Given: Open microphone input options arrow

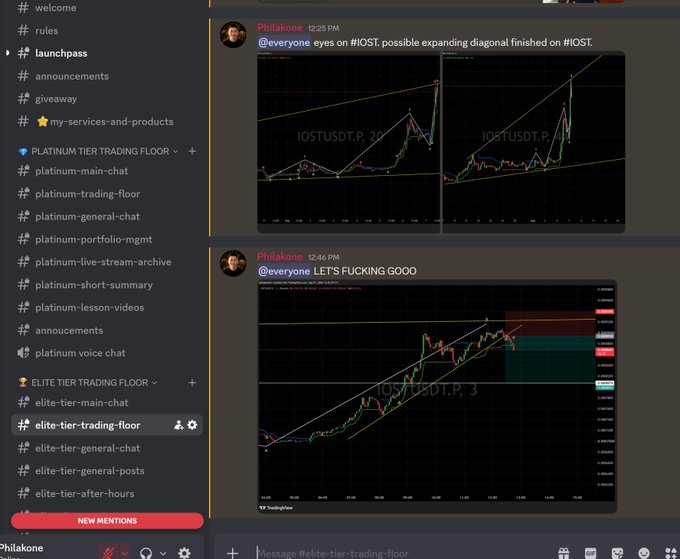Looking at the screenshot, I should (125, 554).
